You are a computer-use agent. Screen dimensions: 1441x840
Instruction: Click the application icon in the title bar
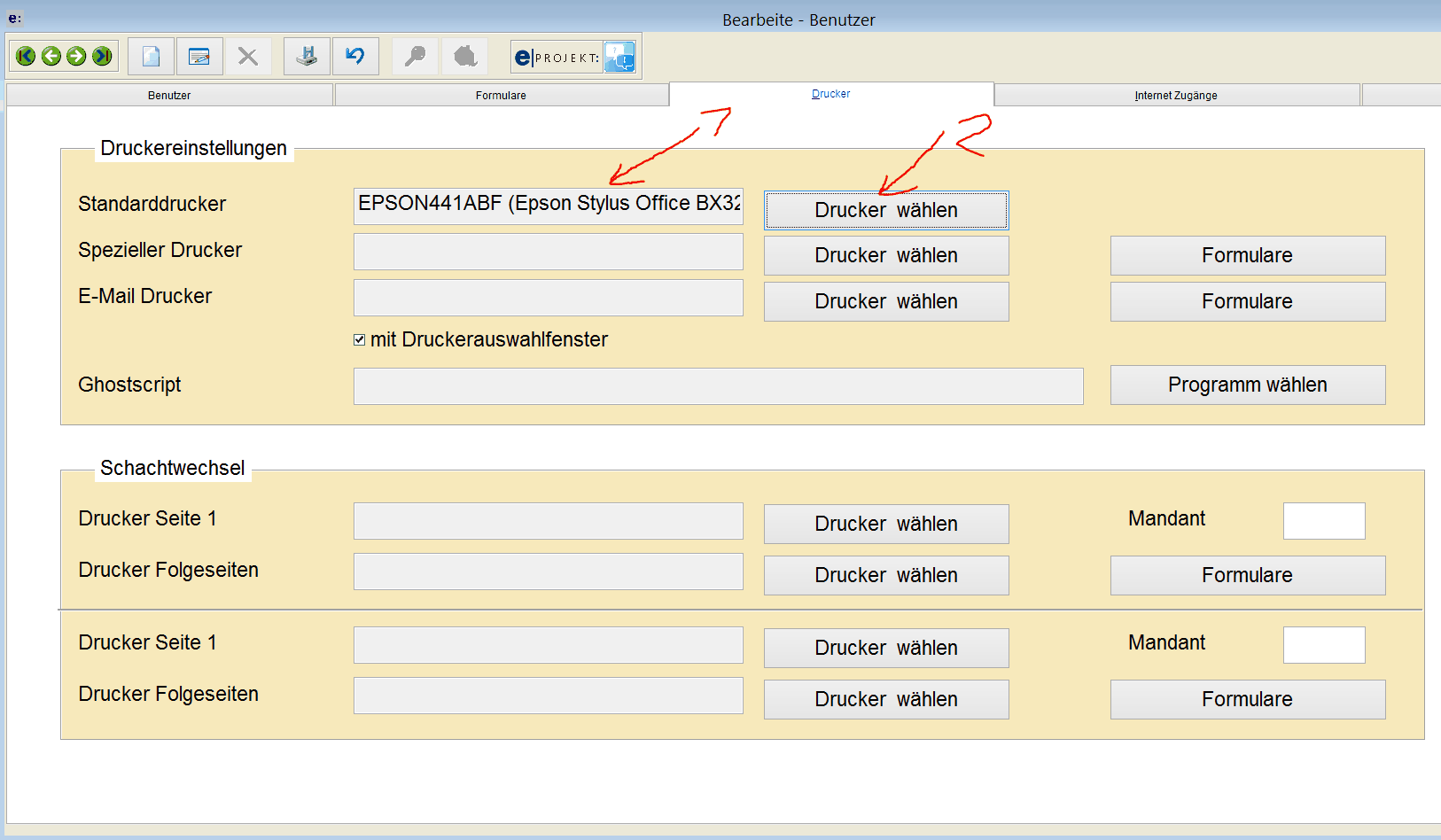(14, 19)
